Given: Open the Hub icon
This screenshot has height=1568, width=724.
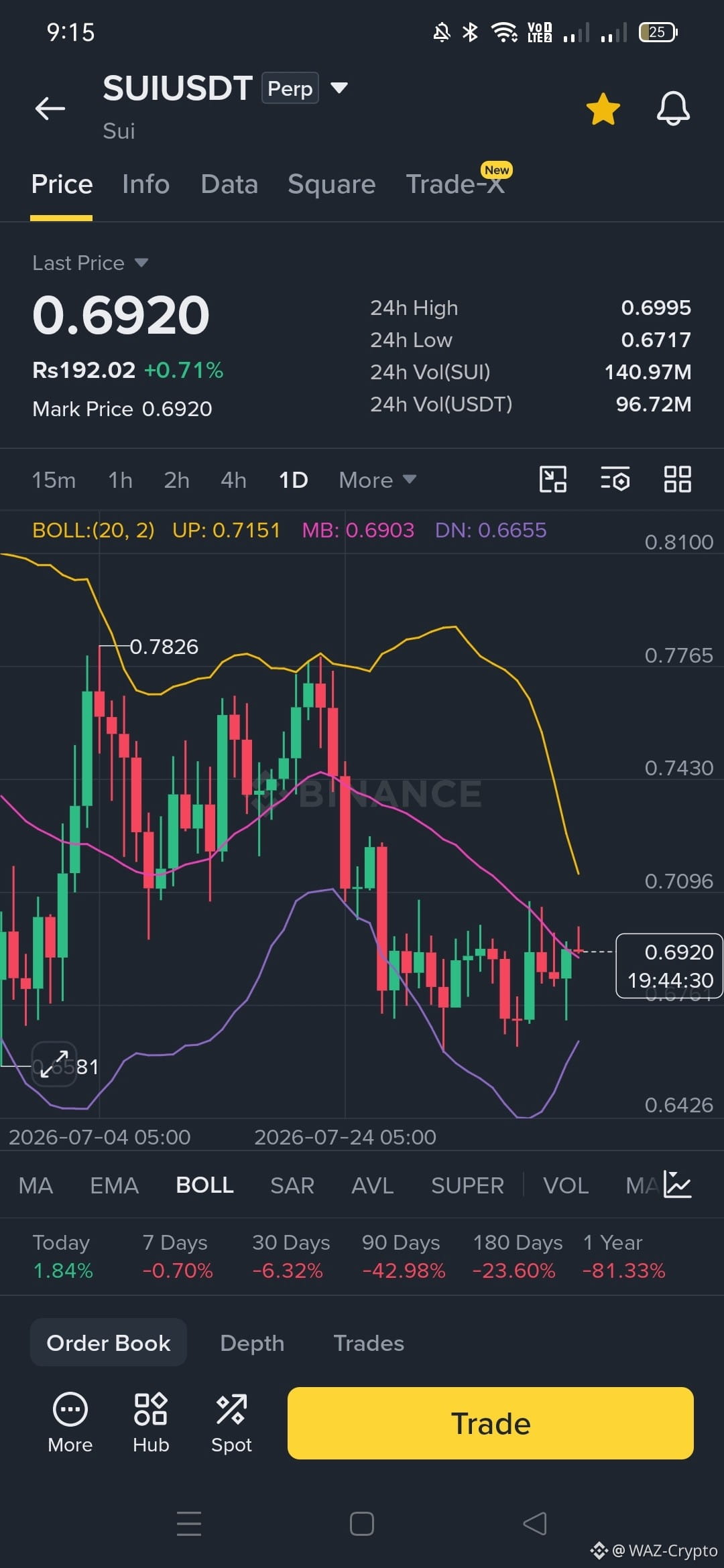Looking at the screenshot, I should [151, 1422].
